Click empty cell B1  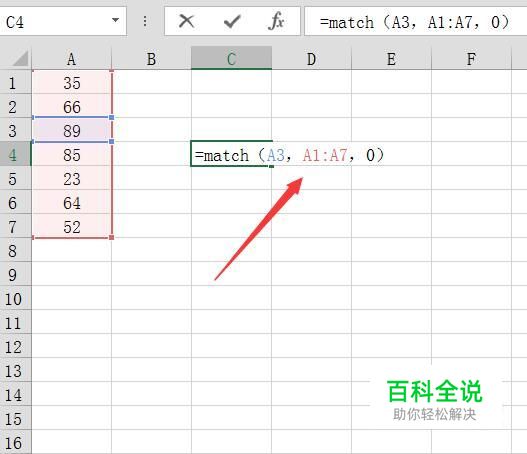(x=151, y=82)
